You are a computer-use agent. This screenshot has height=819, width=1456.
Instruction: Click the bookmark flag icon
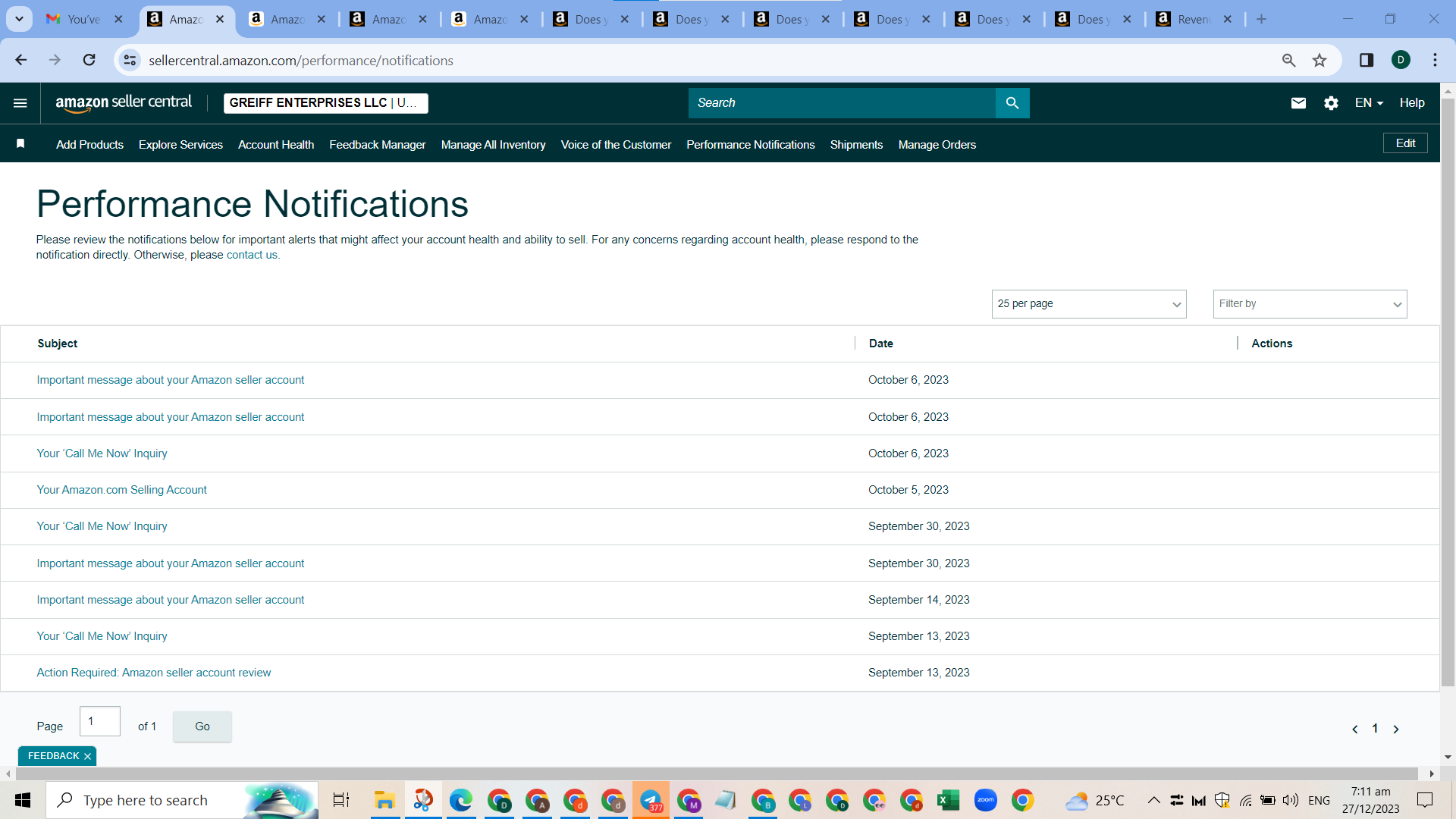pyautogui.click(x=20, y=144)
